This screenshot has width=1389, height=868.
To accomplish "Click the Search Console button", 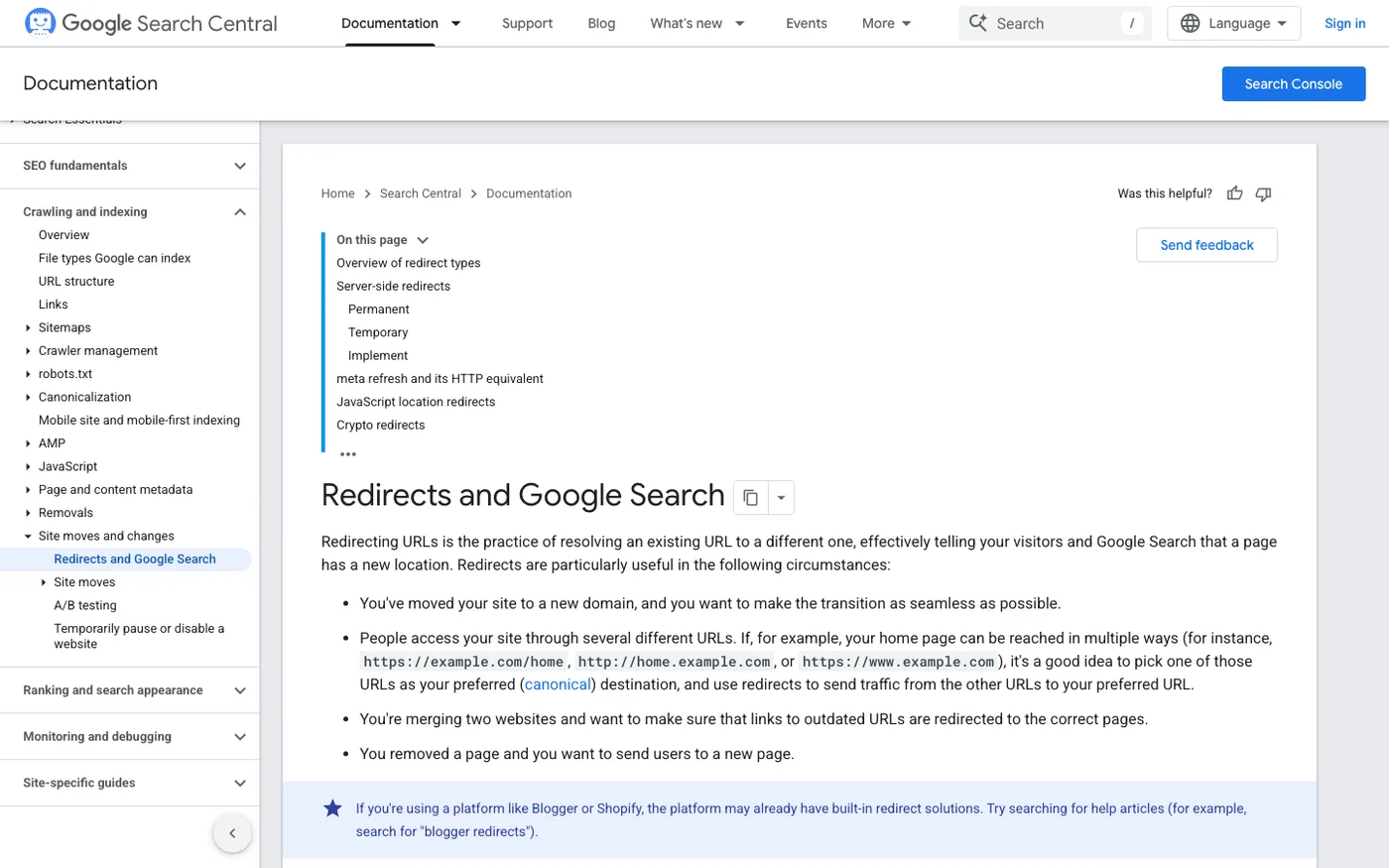I will coord(1294,84).
